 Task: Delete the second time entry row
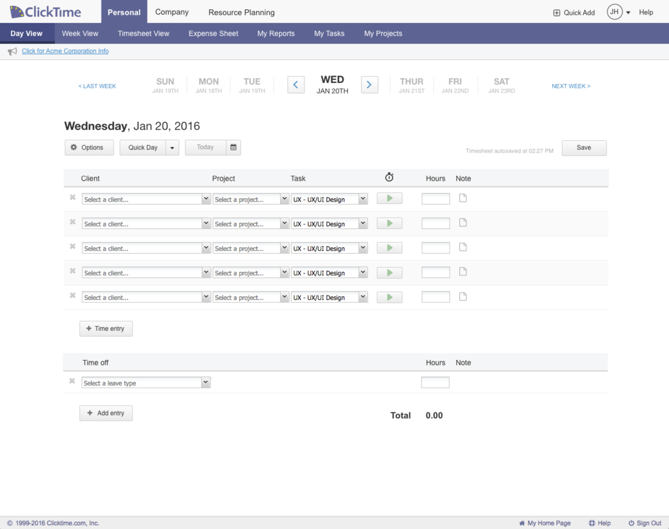tap(73, 222)
